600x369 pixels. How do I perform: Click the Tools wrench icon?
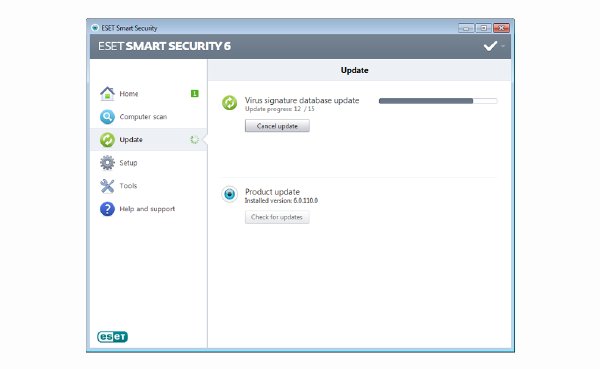tap(107, 186)
